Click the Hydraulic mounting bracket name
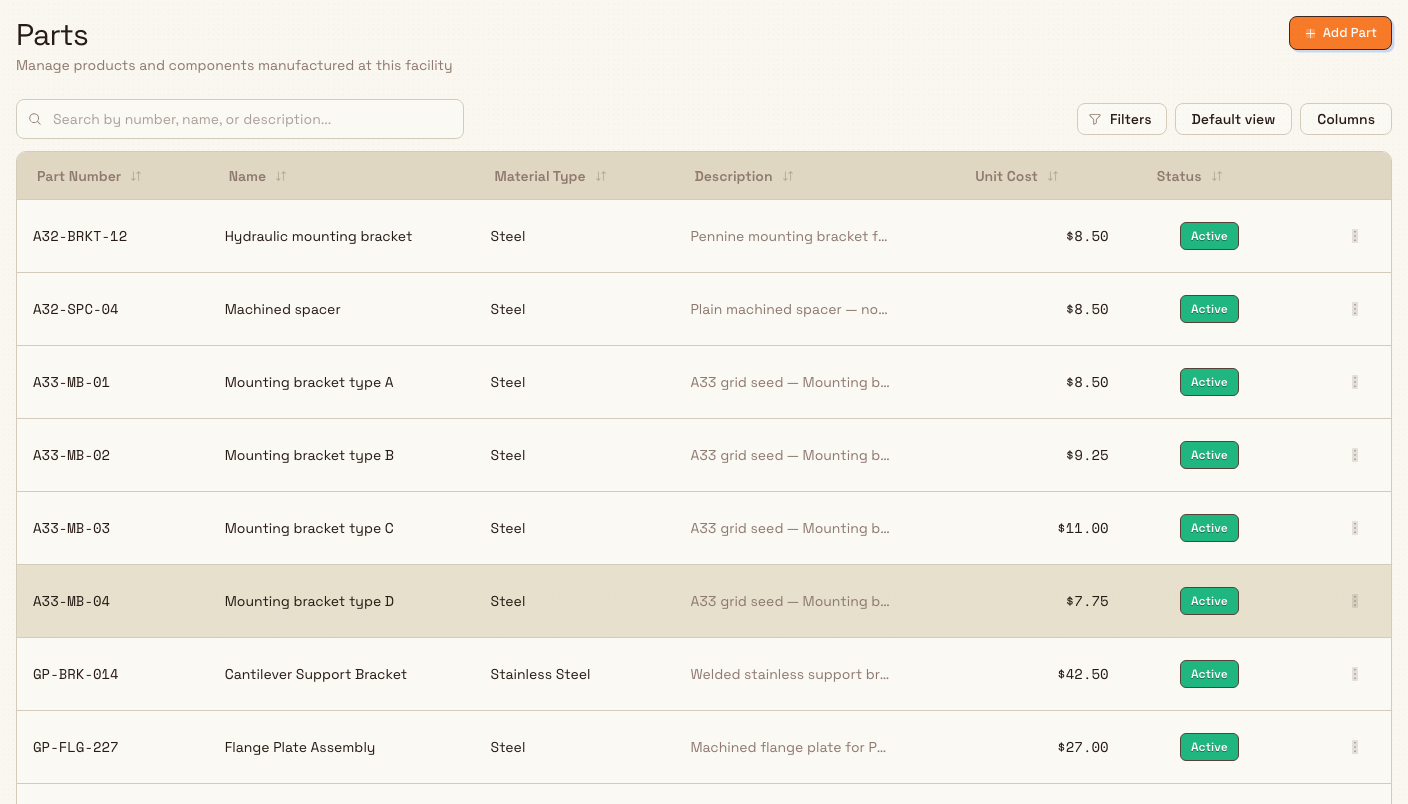Image resolution: width=1408 pixels, height=804 pixels. [318, 236]
